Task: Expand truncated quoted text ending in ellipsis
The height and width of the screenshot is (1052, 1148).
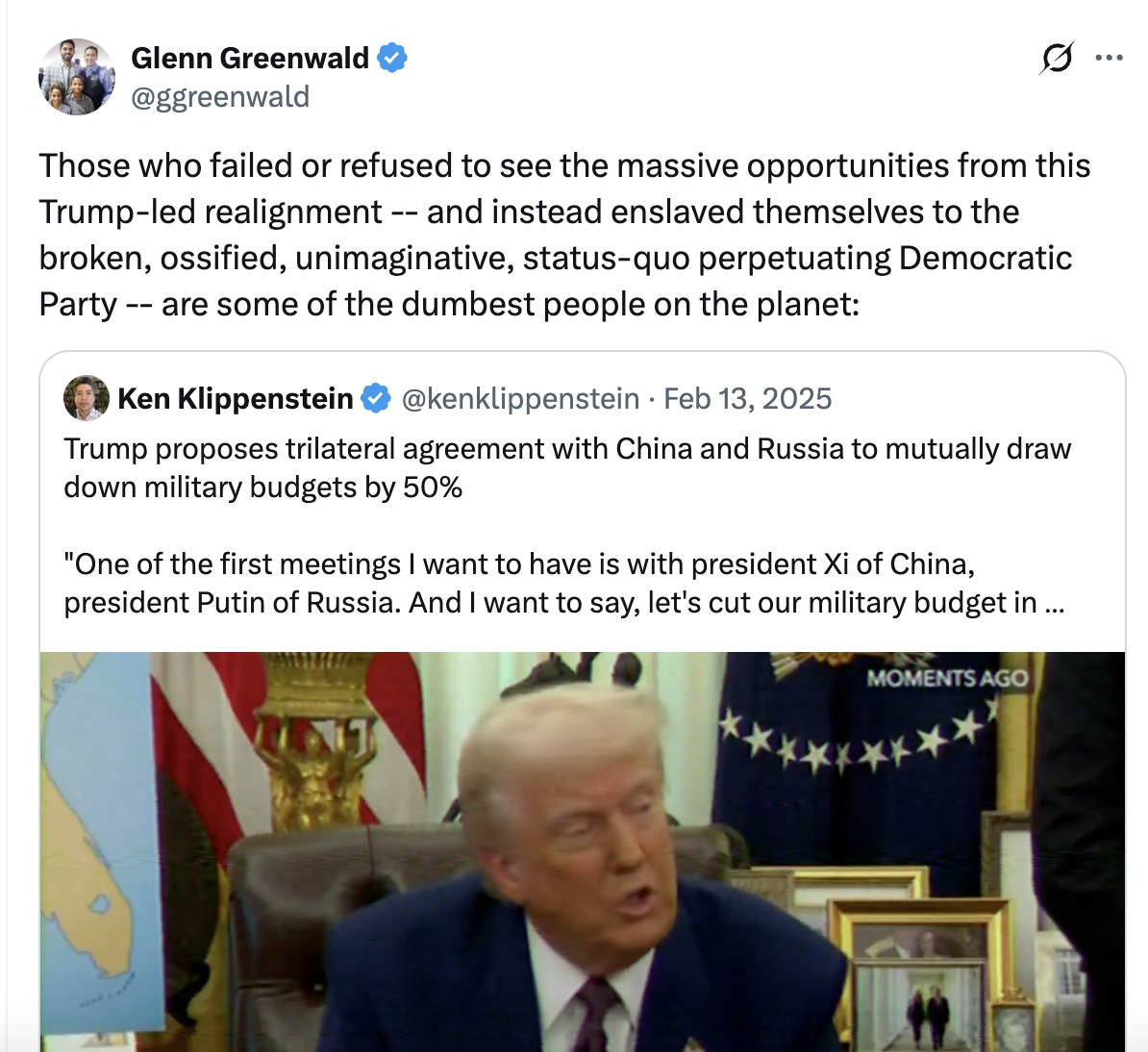Action: (1055, 603)
